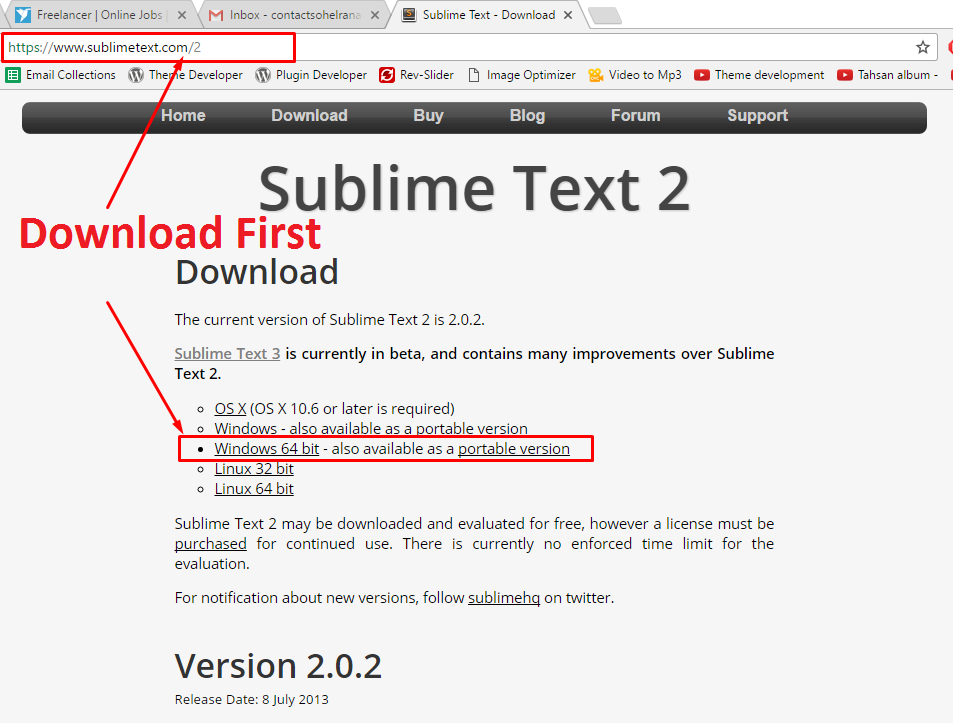Download the Linux 64 bit build
The height and width of the screenshot is (723, 953).
point(254,489)
